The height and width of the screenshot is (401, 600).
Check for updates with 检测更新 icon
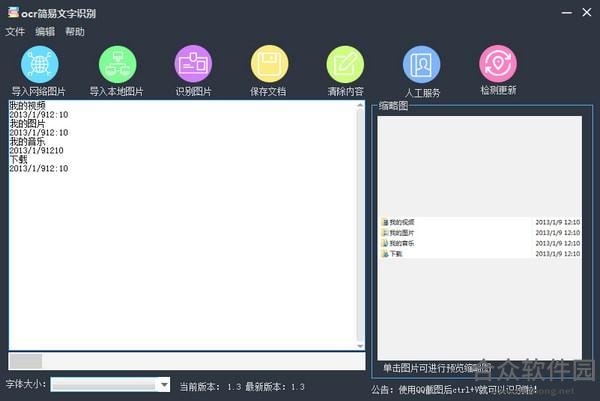498,64
